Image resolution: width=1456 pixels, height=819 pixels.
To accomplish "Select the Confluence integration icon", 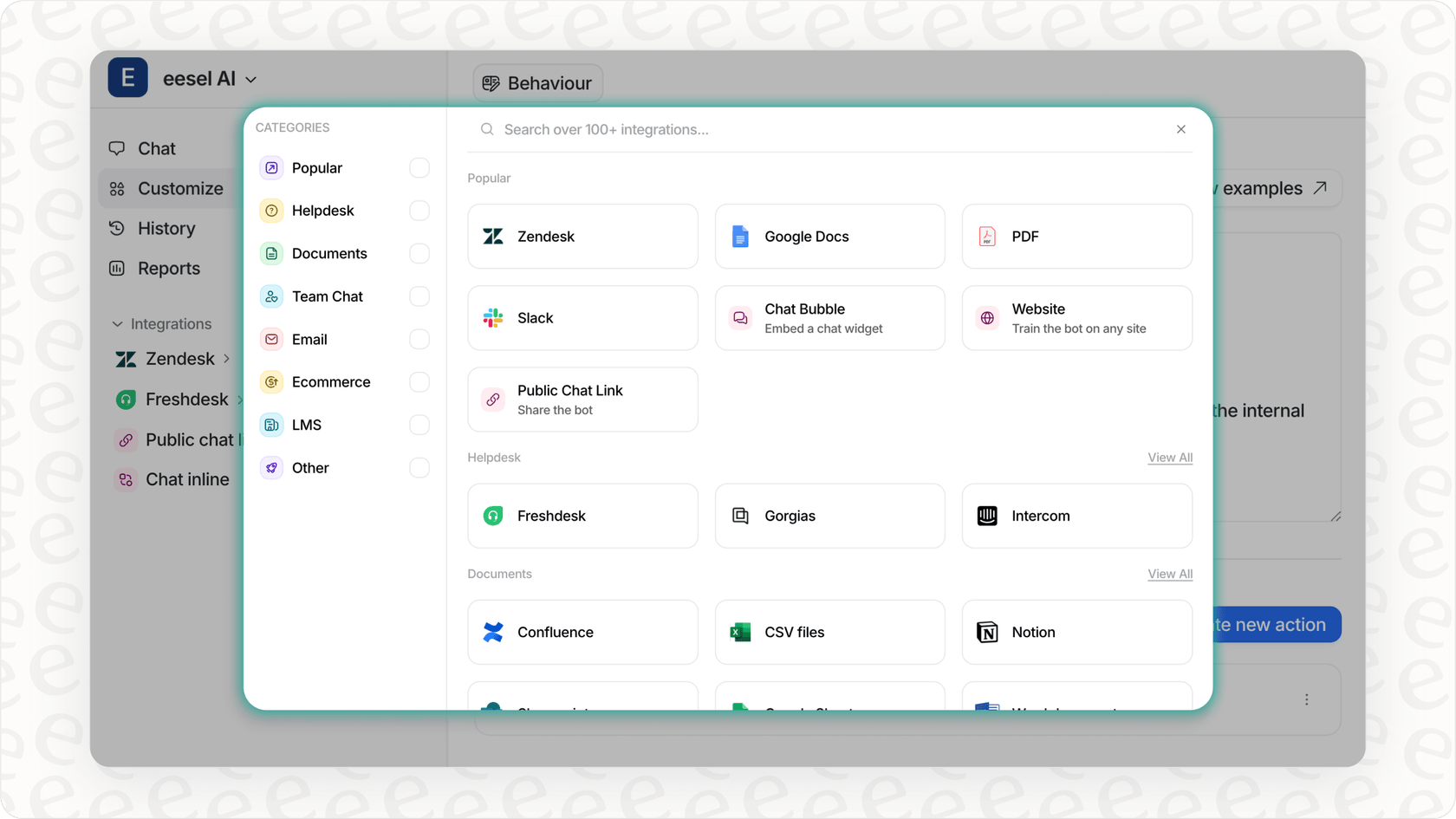I will pos(492,632).
